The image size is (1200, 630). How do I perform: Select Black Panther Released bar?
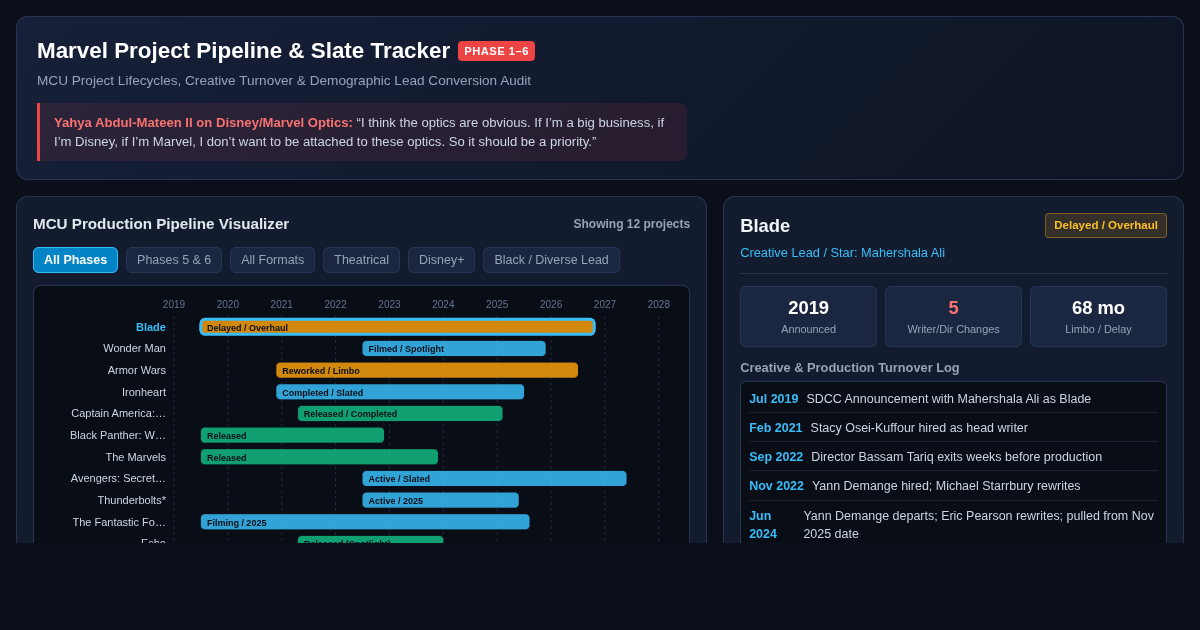[292, 435]
